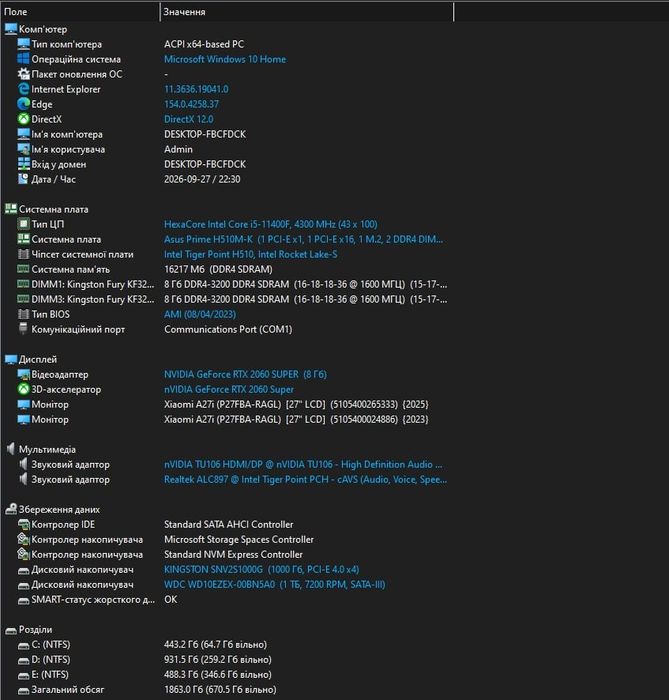Open the Asus Prime H510M-K motherboard link
Image resolution: width=669 pixels, height=700 pixels.
click(303, 239)
